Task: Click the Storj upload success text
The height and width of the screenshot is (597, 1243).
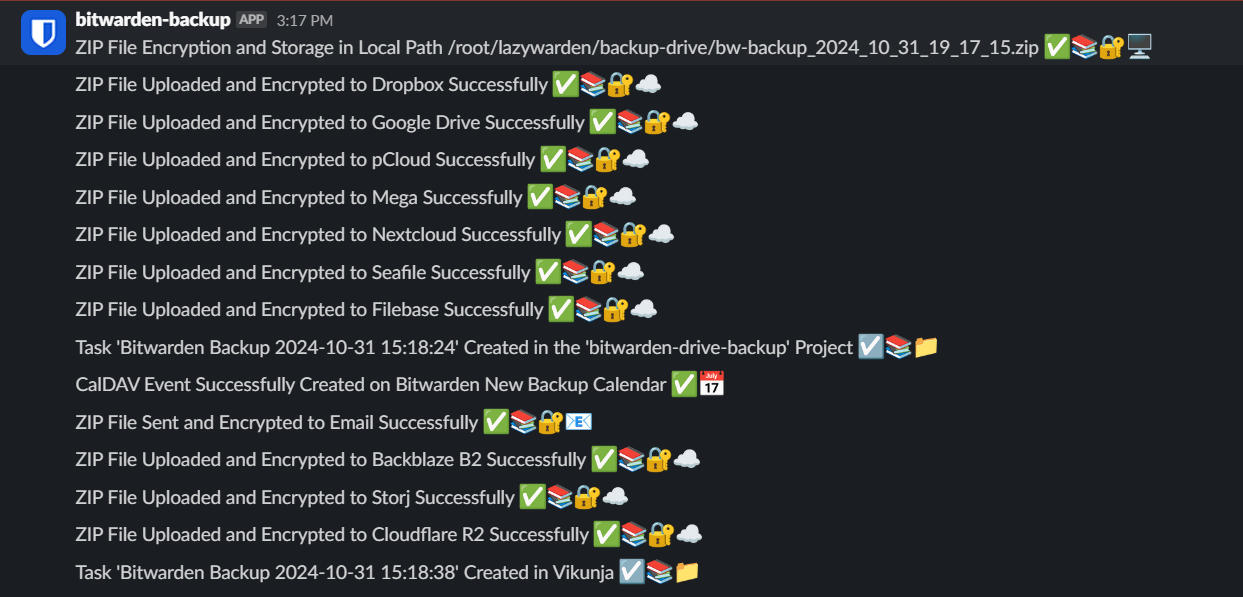Action: click(295, 497)
